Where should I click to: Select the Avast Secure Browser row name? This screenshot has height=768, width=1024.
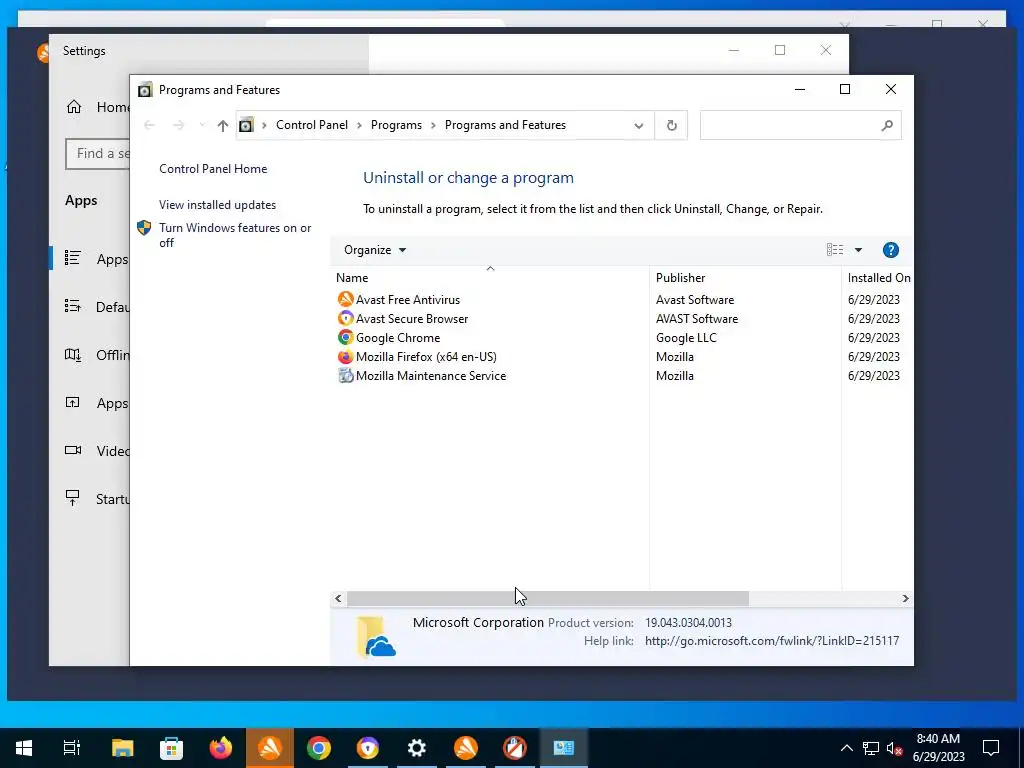(412, 319)
